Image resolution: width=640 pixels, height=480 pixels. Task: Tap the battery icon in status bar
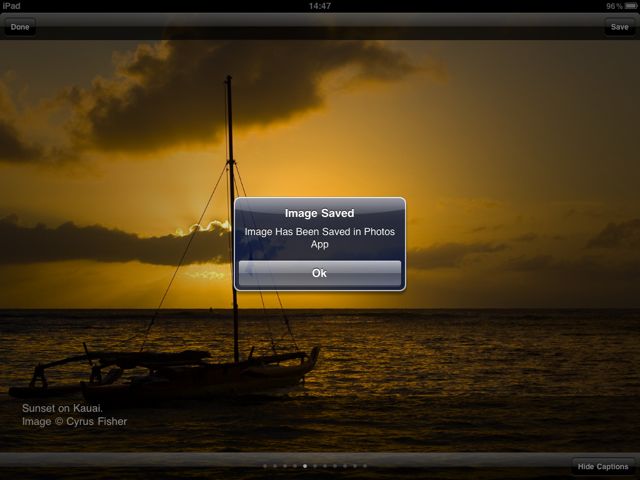coord(631,6)
